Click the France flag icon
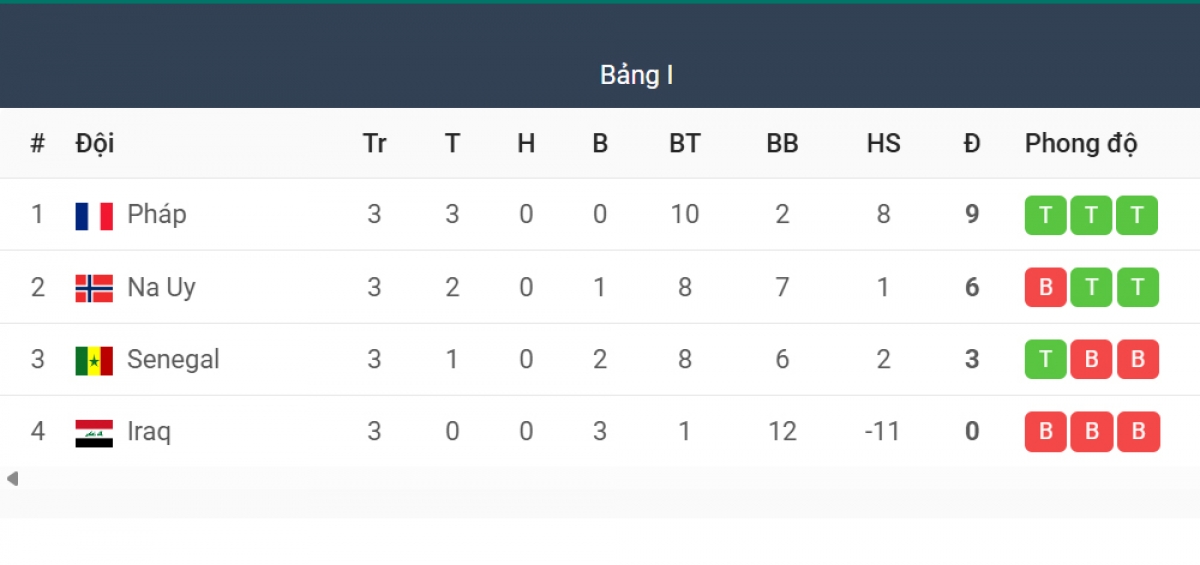The width and height of the screenshot is (1200, 565). pos(94,216)
